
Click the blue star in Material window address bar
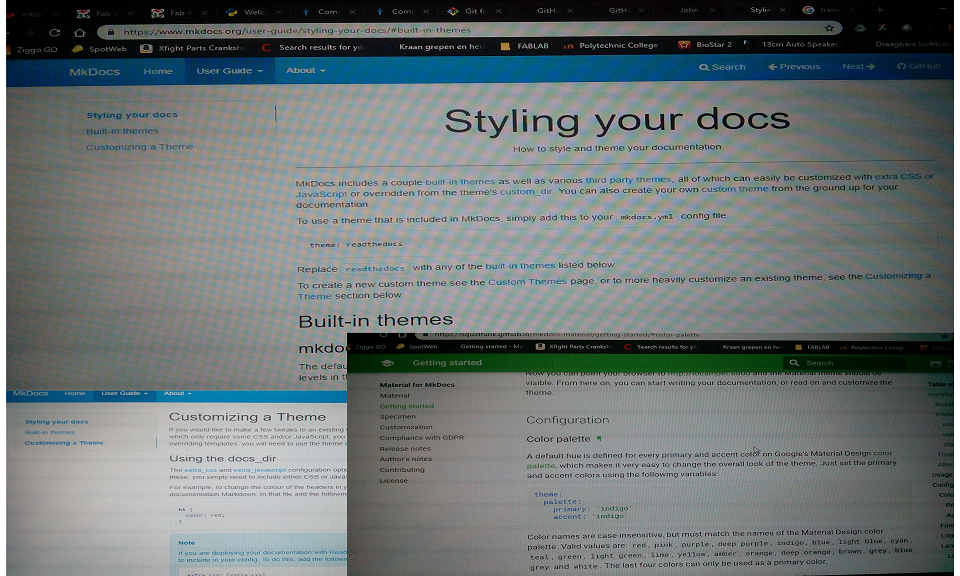click(x=947, y=336)
